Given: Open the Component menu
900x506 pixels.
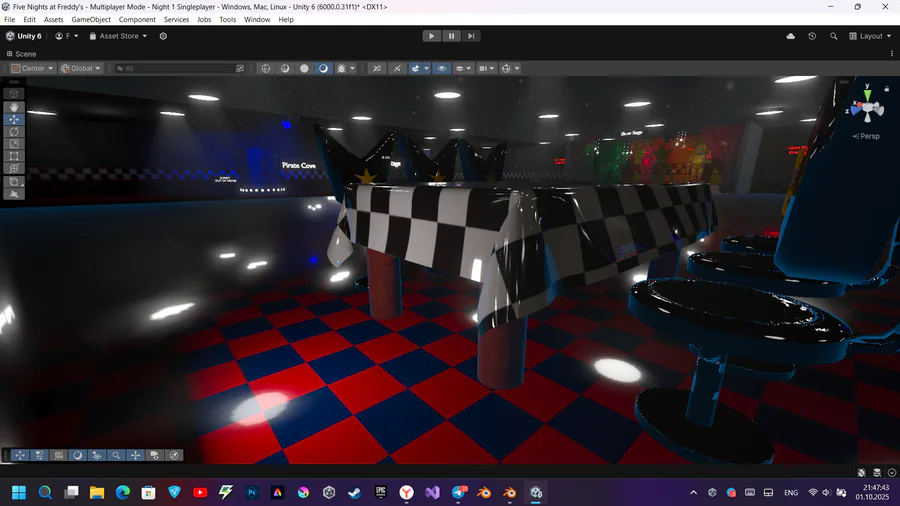Looking at the screenshot, I should (137, 20).
